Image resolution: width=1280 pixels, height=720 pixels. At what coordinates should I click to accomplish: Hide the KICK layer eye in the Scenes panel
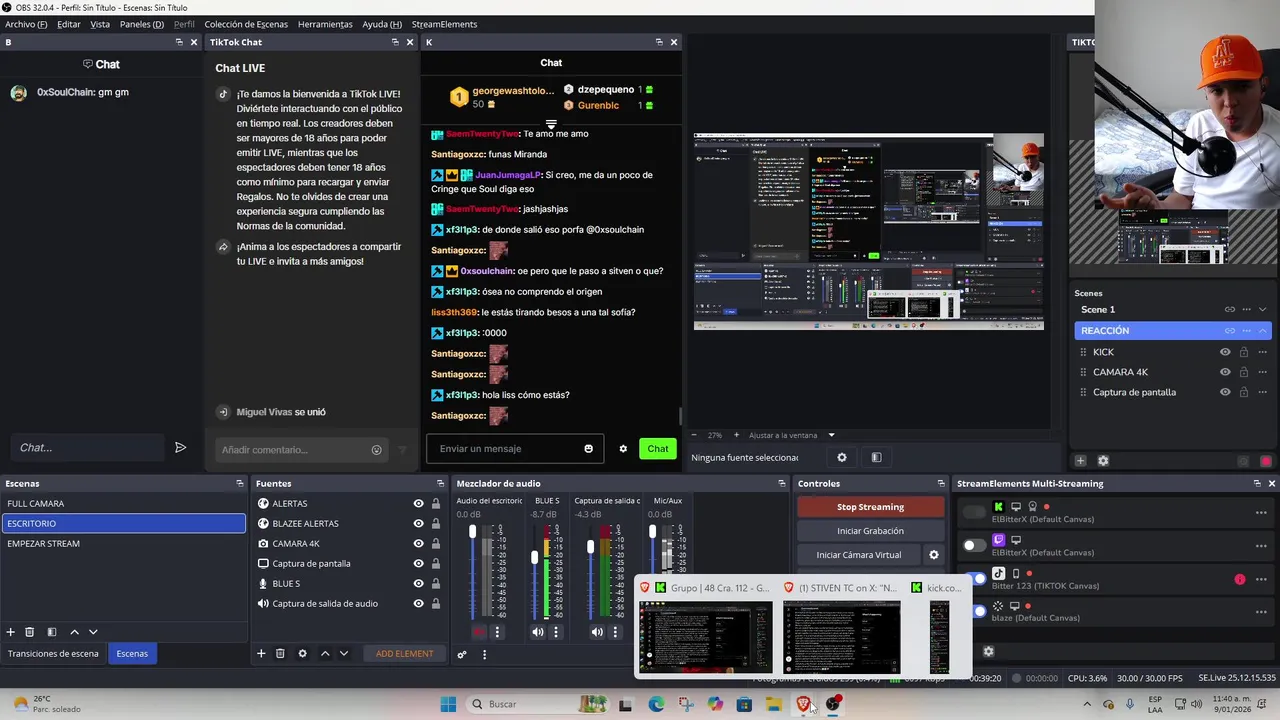(1225, 352)
